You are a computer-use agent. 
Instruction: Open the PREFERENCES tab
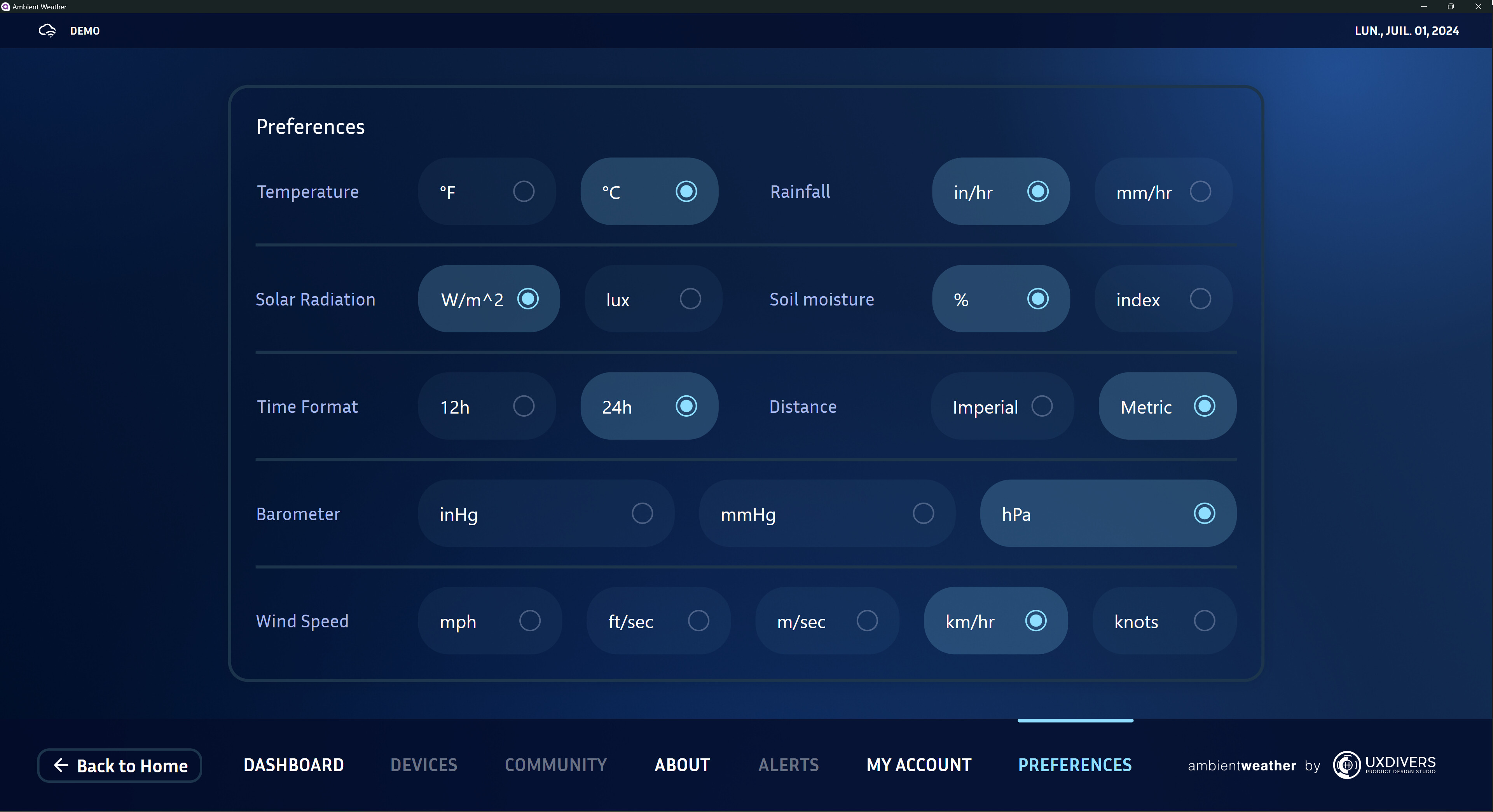pyautogui.click(x=1075, y=765)
